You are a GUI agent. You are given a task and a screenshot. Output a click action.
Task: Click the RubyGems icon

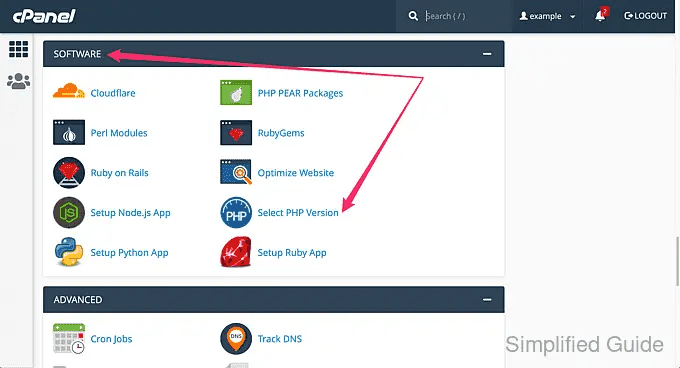236,133
